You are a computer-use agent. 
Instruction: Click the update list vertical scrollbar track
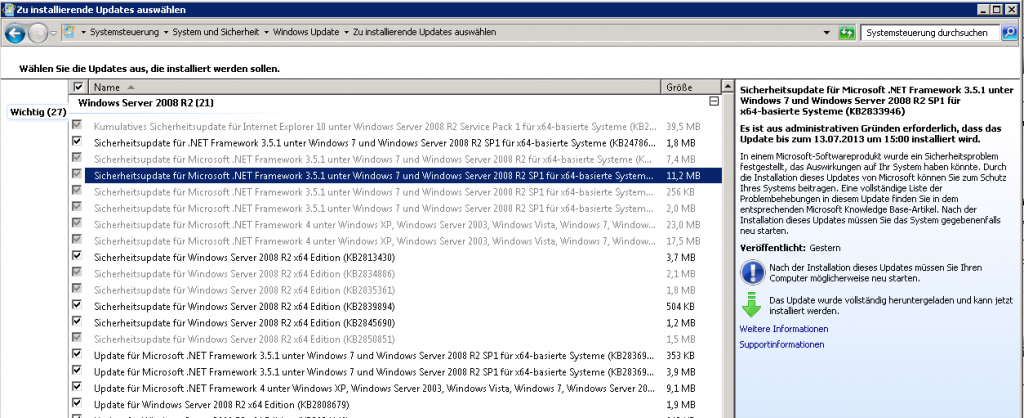[728, 255]
